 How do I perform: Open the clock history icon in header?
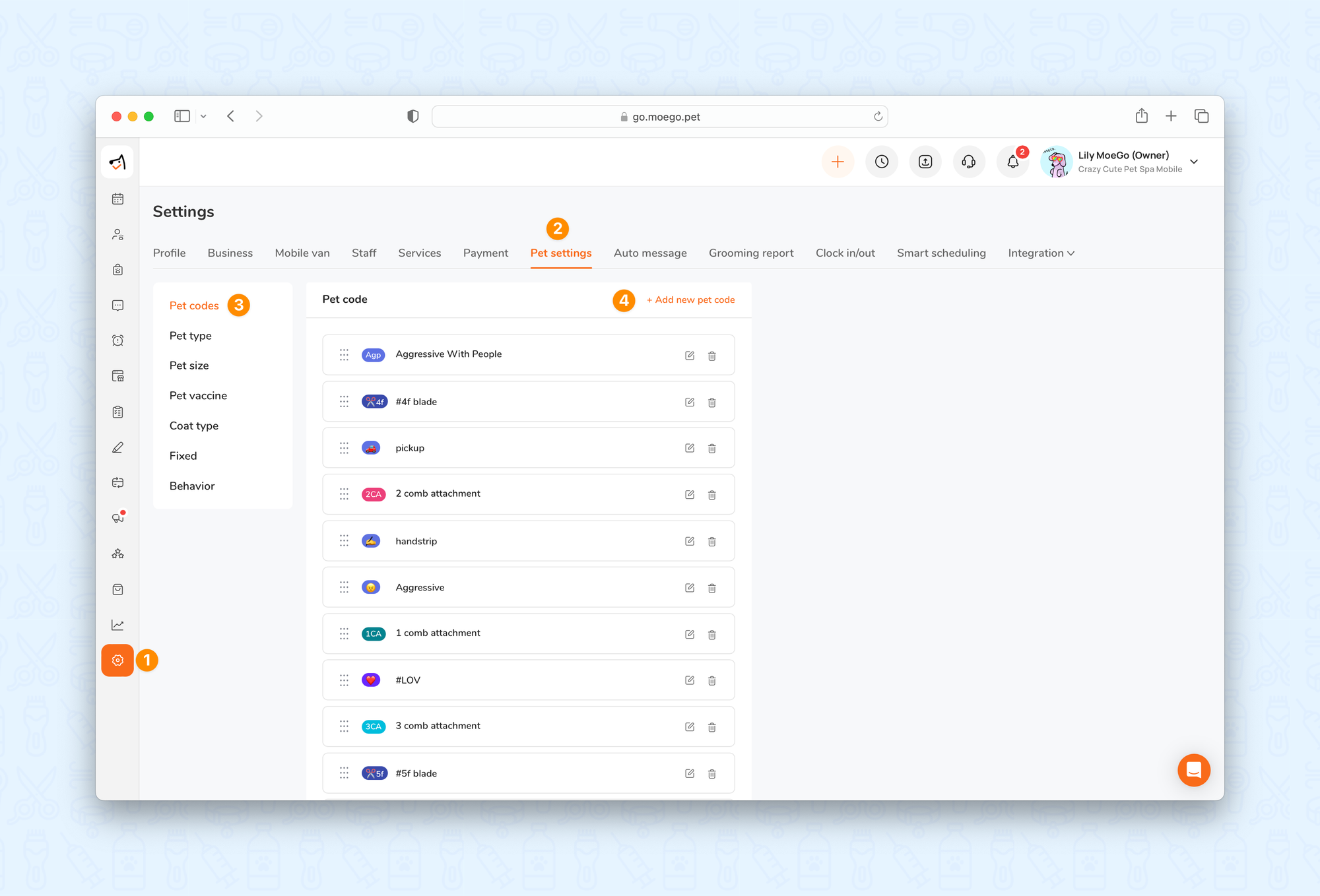click(x=882, y=162)
